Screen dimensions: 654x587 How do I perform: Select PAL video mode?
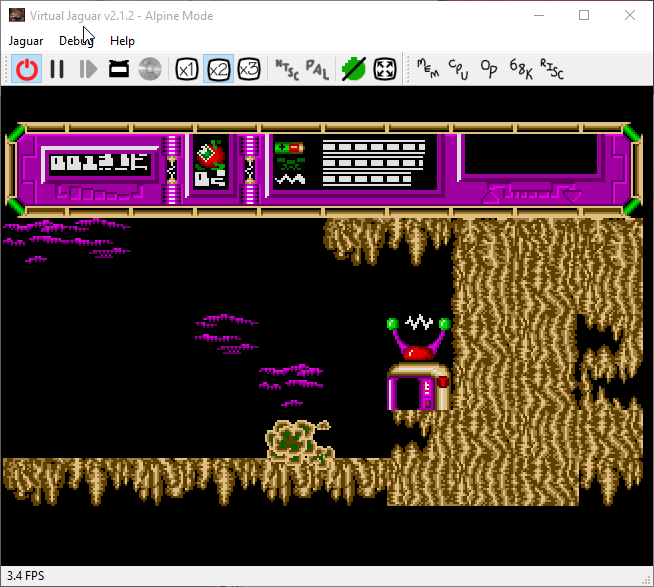pos(317,69)
